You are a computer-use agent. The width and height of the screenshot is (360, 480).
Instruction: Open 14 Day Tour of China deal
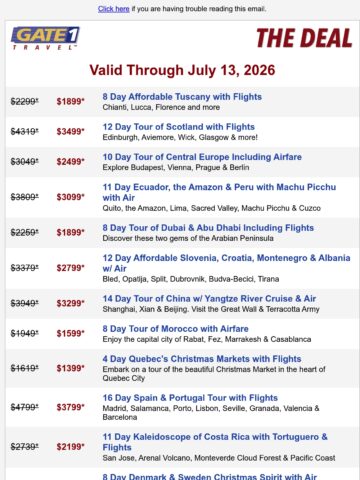209,298
